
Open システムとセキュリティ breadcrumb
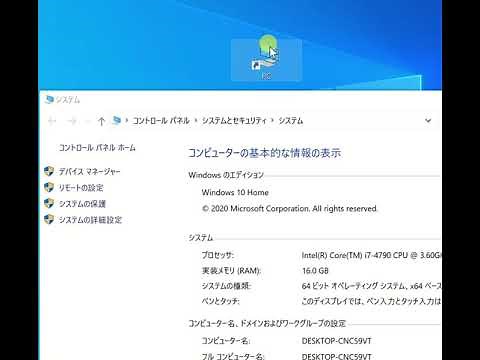(x=234, y=121)
